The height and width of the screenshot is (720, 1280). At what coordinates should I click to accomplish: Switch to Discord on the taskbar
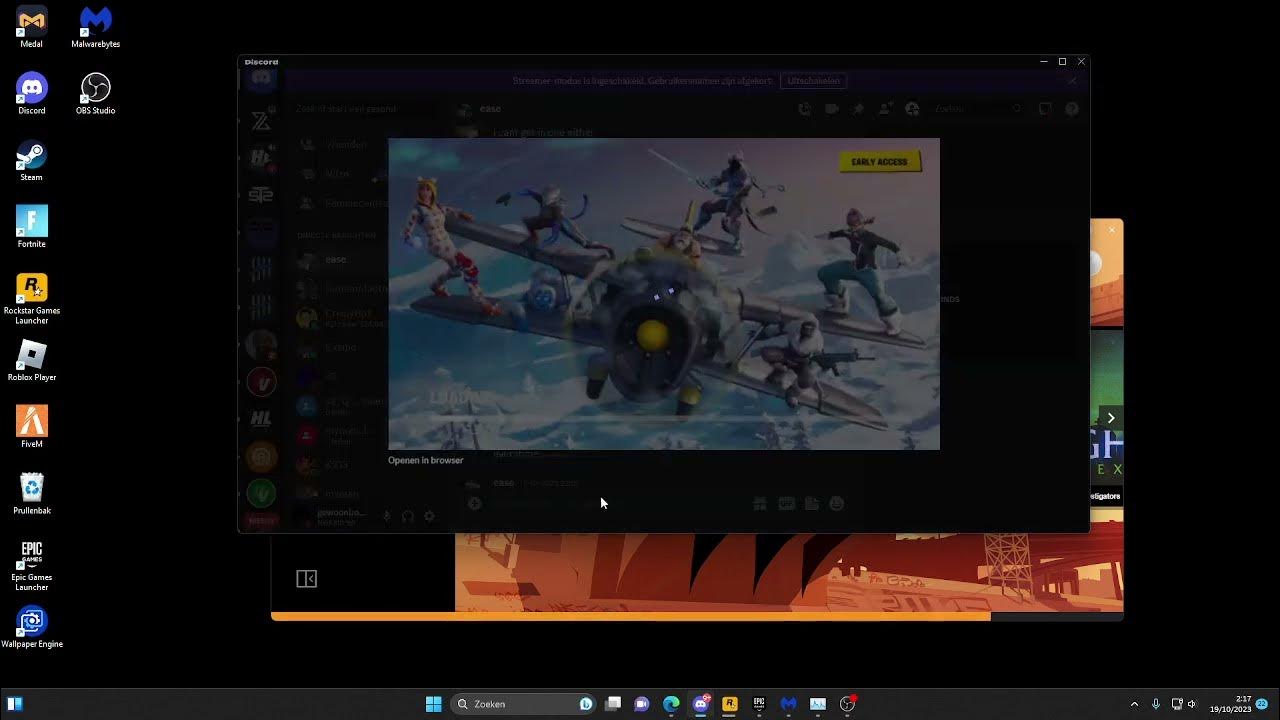701,704
